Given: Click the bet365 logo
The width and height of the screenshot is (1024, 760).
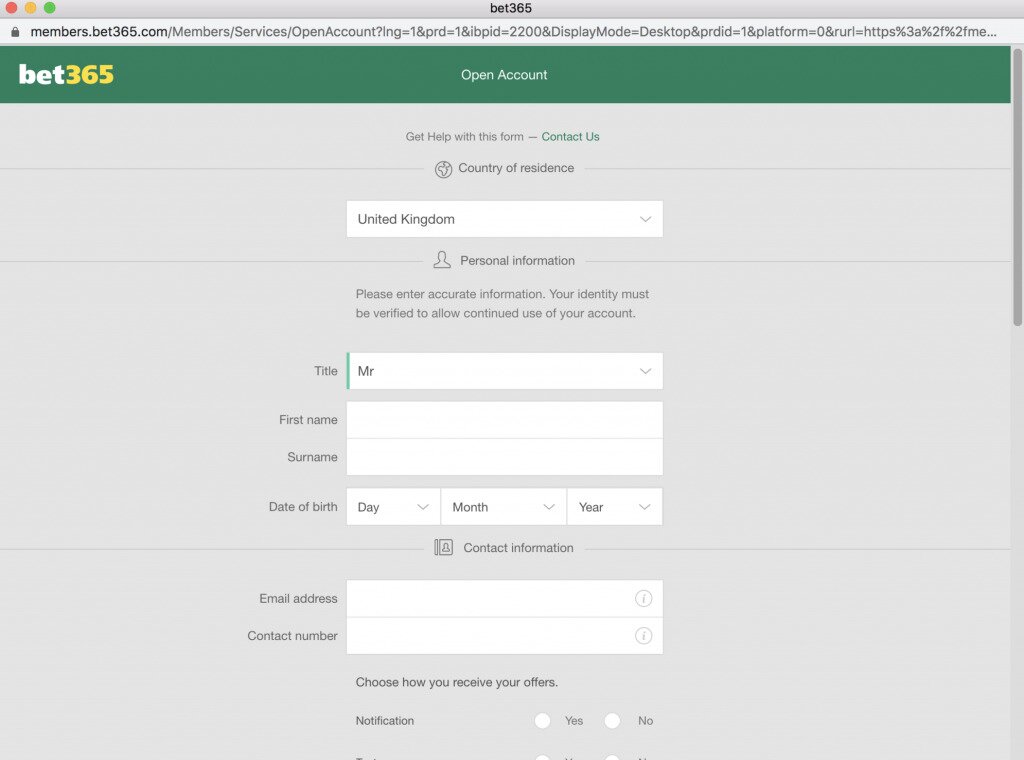Looking at the screenshot, I should (66, 74).
